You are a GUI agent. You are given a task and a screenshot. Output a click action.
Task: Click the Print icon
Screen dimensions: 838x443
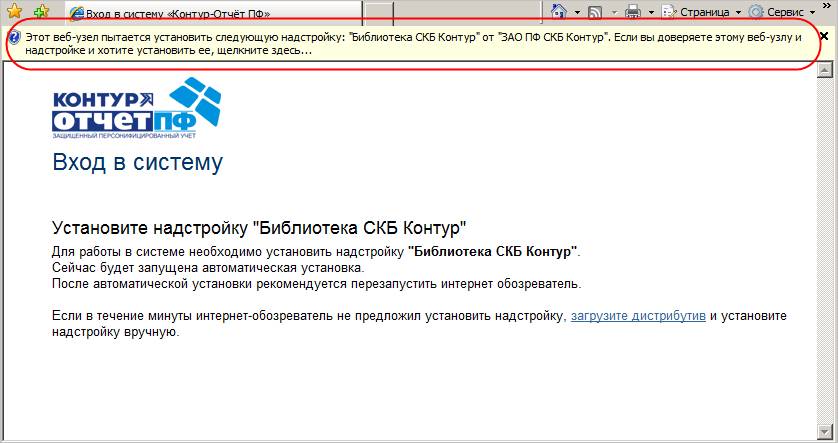(x=633, y=12)
